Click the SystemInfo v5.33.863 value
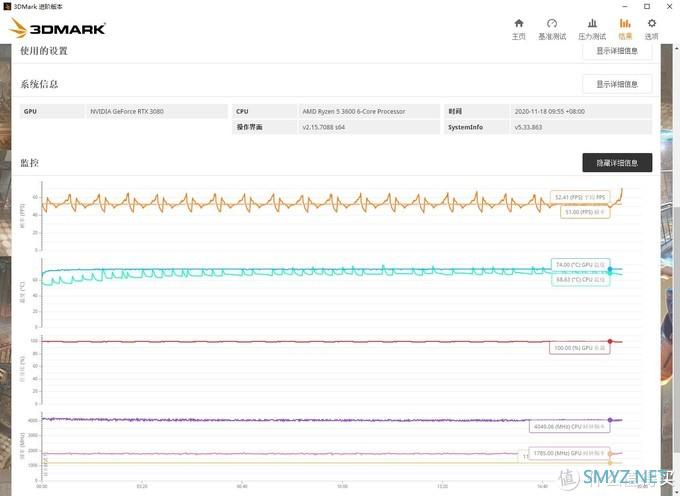Screen dimensions: 680x496 [x=528, y=127]
